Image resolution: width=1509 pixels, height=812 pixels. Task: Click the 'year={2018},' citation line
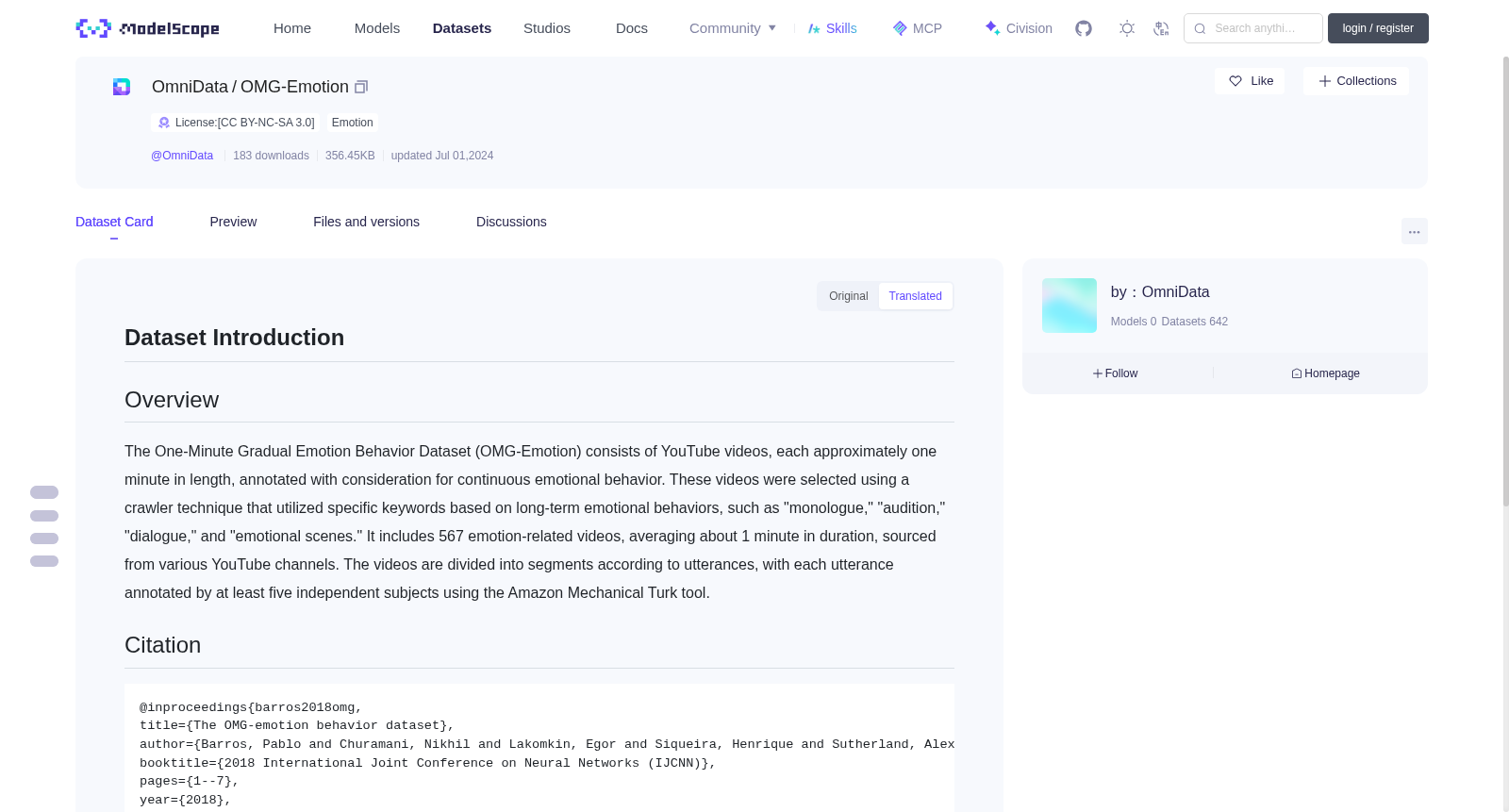click(186, 800)
